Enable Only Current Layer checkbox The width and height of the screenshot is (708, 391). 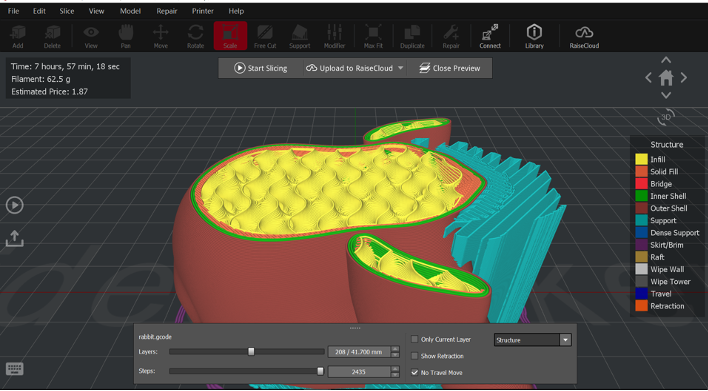pos(415,339)
